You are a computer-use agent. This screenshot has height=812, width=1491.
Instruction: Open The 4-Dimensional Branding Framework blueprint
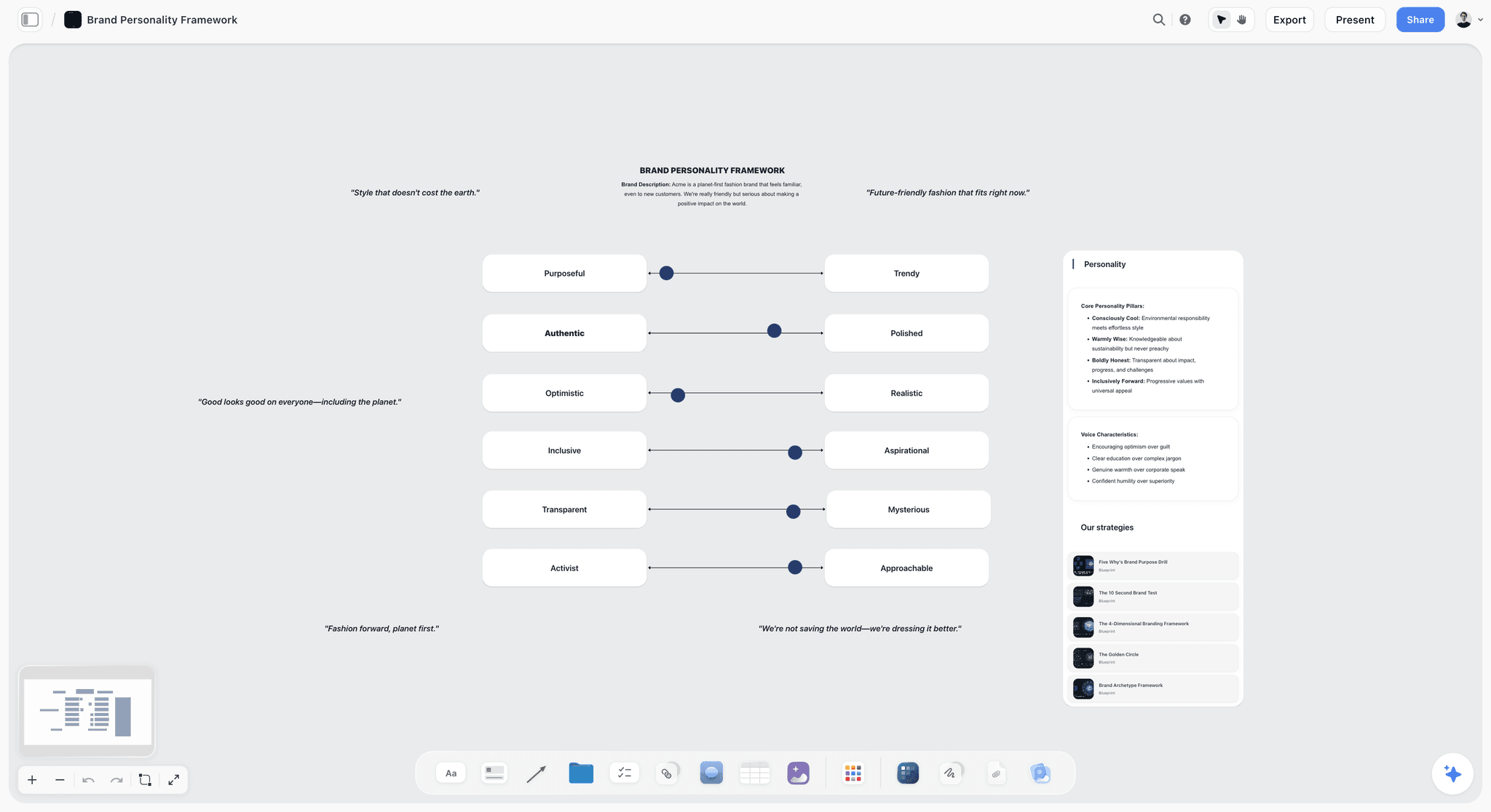[x=1153, y=627]
